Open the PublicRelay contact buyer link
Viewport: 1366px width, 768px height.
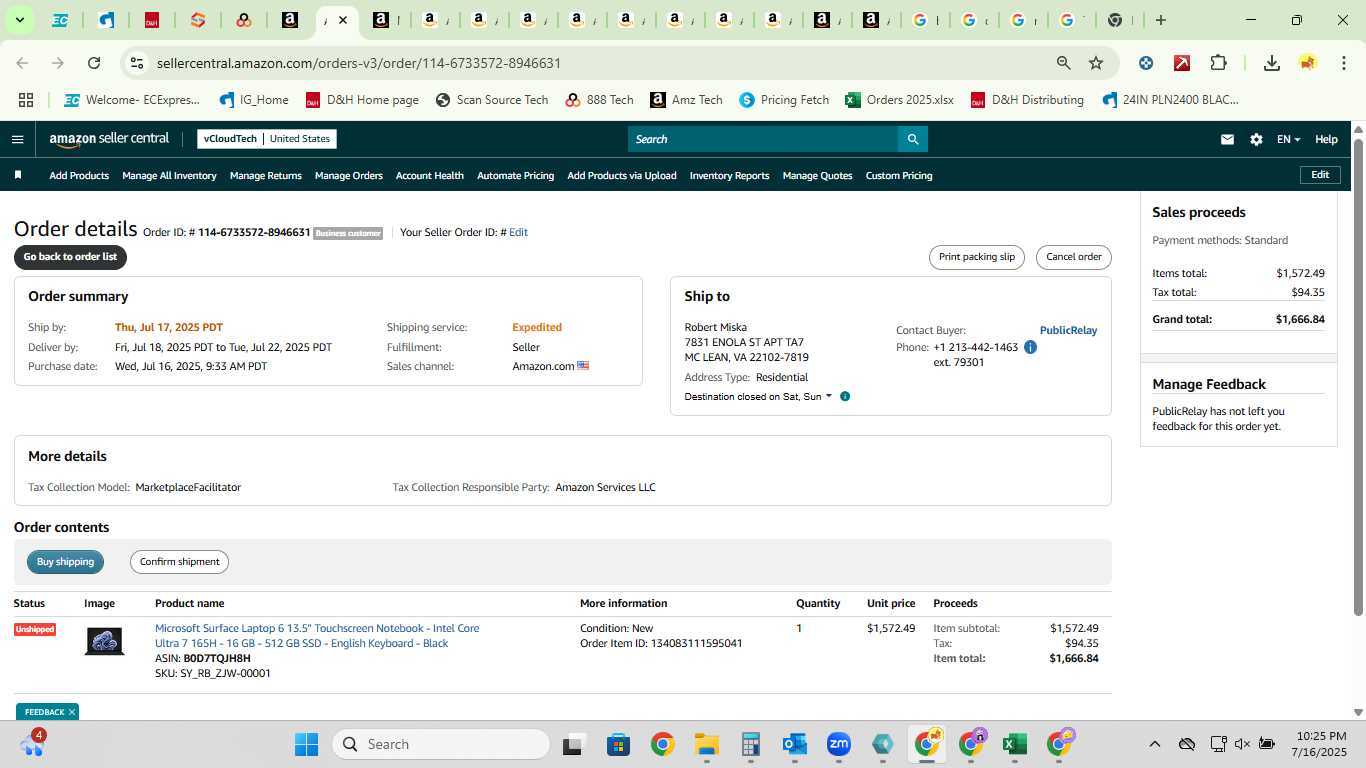click(1068, 330)
